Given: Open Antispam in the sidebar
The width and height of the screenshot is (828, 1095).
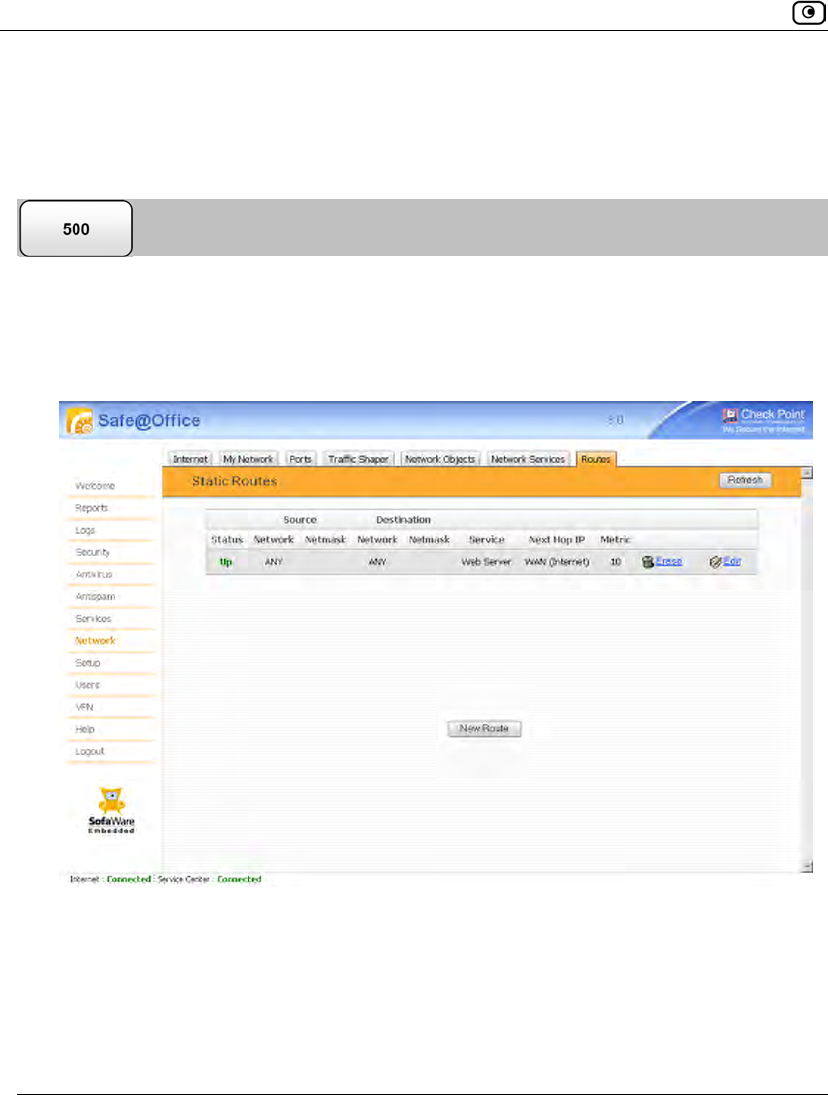Looking at the screenshot, I should [x=95, y=597].
